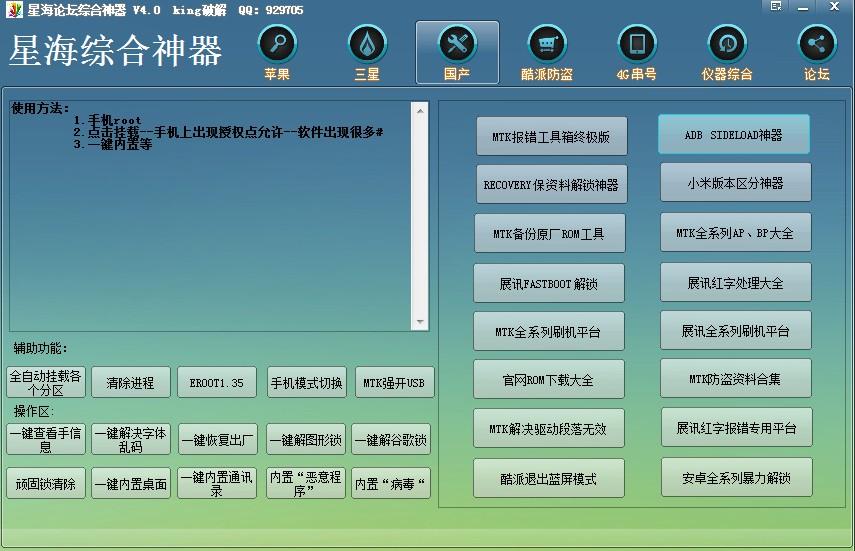Click the 手机模式切换 button
Image resolution: width=855 pixels, height=551 pixels.
pos(306,383)
